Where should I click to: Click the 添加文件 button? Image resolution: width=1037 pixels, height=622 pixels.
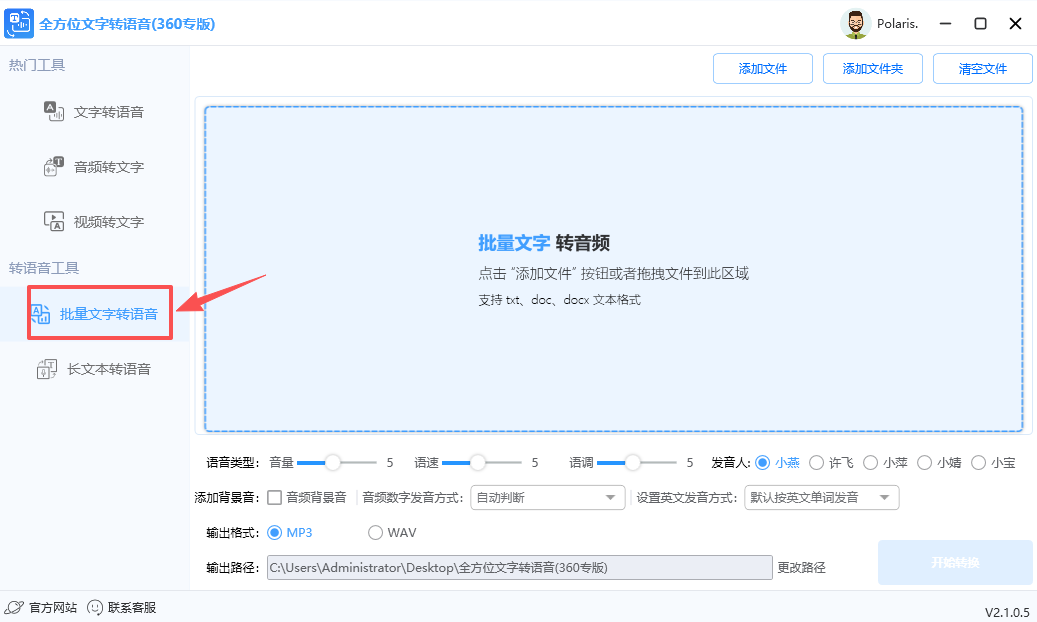(x=763, y=68)
